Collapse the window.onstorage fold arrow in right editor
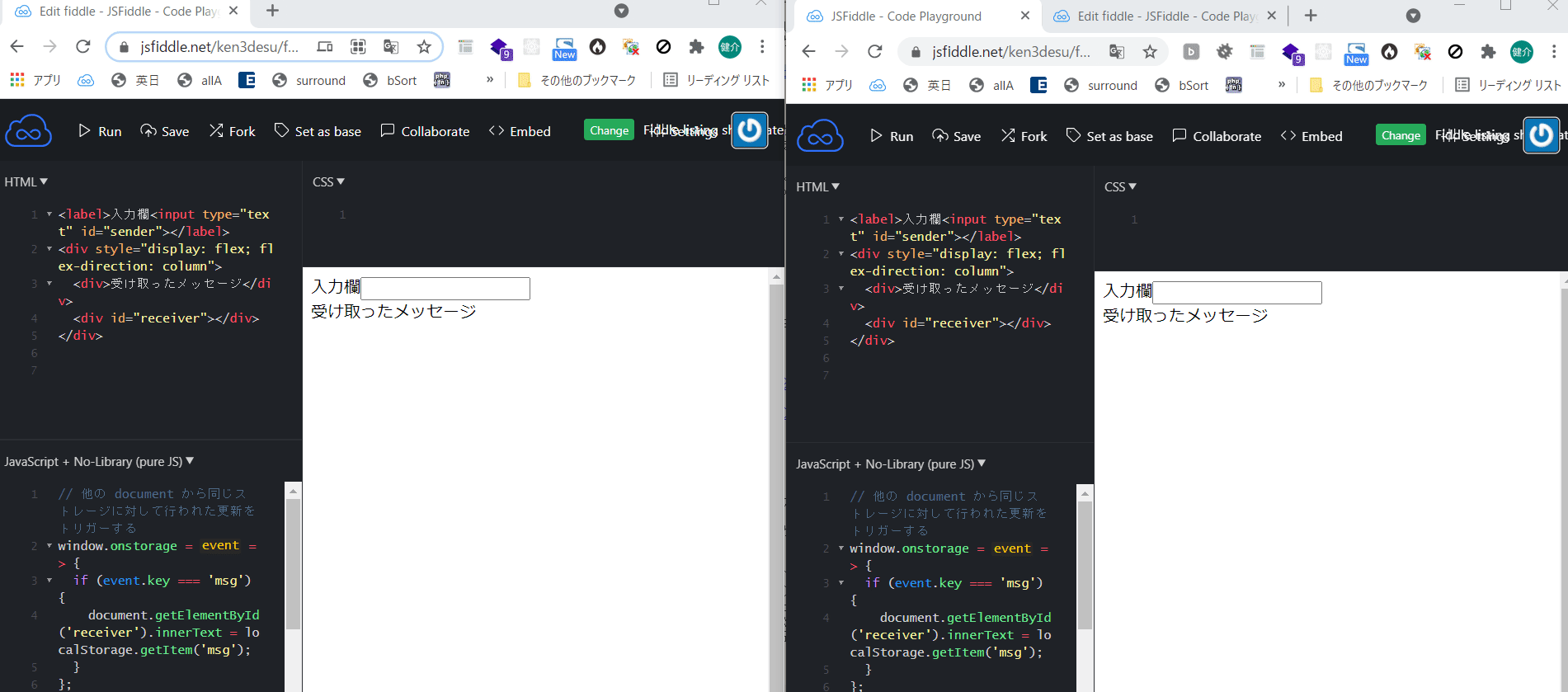Viewport: 1568px width, 692px height. coord(841,548)
